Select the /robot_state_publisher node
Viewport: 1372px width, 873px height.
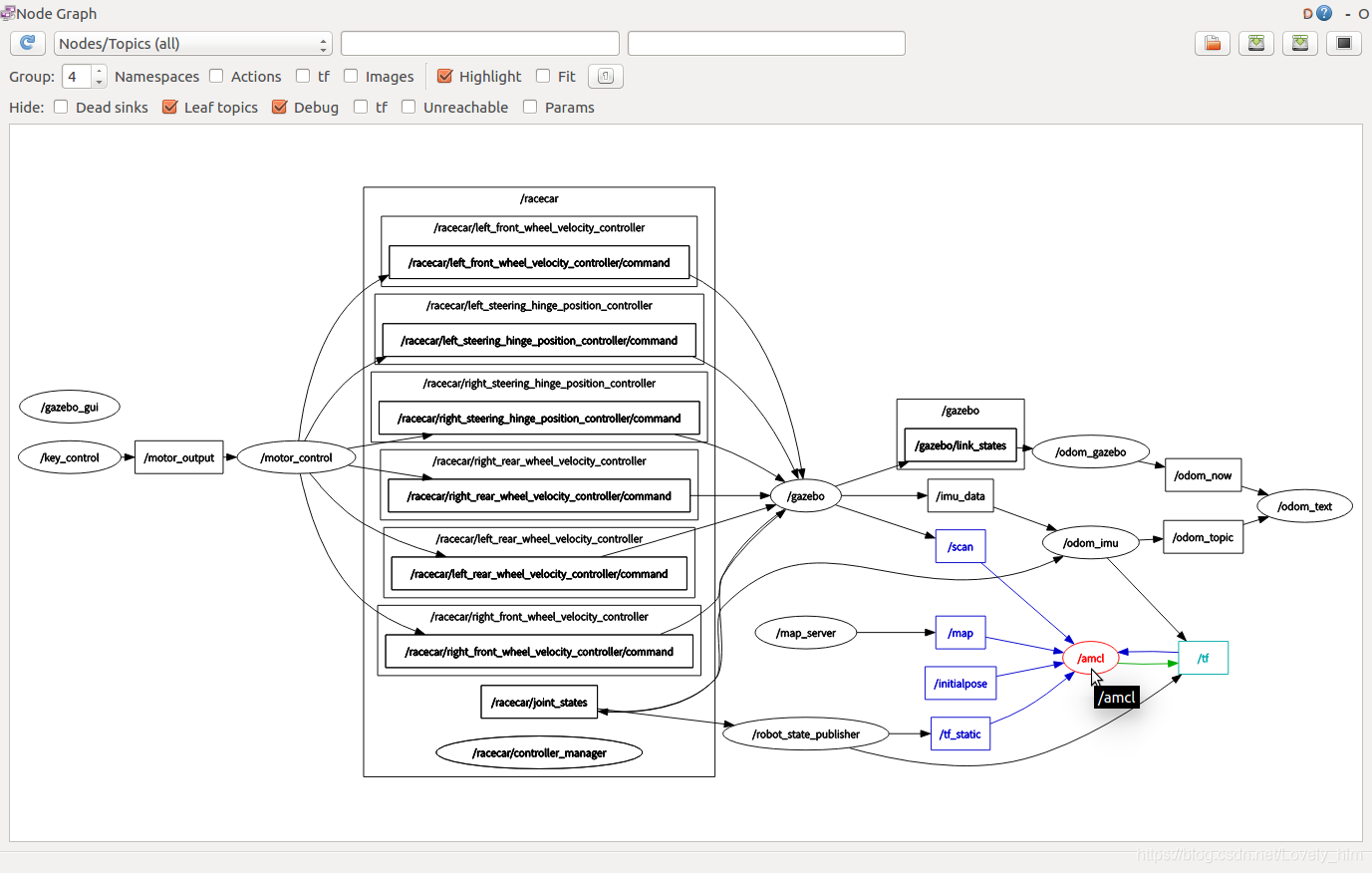click(806, 734)
